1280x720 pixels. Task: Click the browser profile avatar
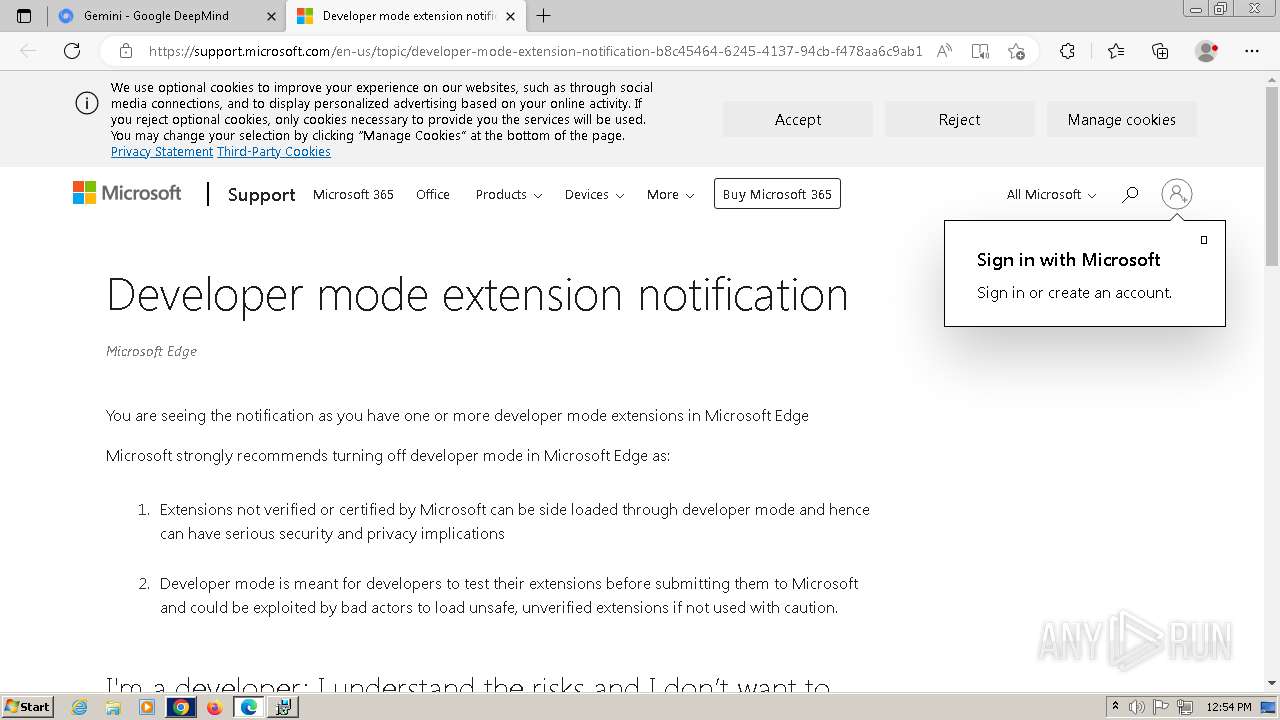coord(1207,51)
